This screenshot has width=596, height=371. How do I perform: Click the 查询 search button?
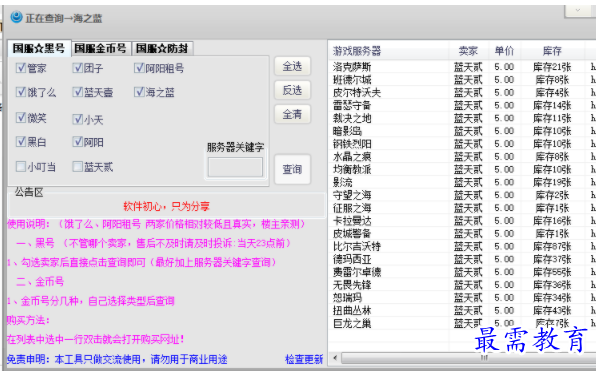(x=292, y=169)
